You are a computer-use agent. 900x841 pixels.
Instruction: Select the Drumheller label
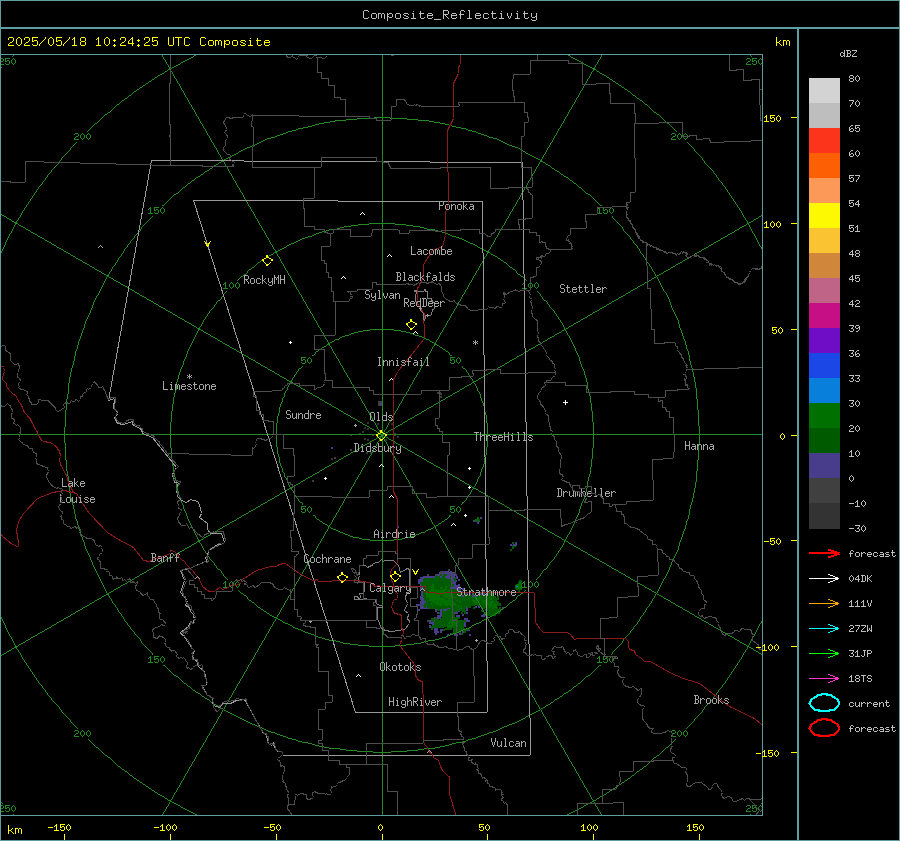point(586,493)
